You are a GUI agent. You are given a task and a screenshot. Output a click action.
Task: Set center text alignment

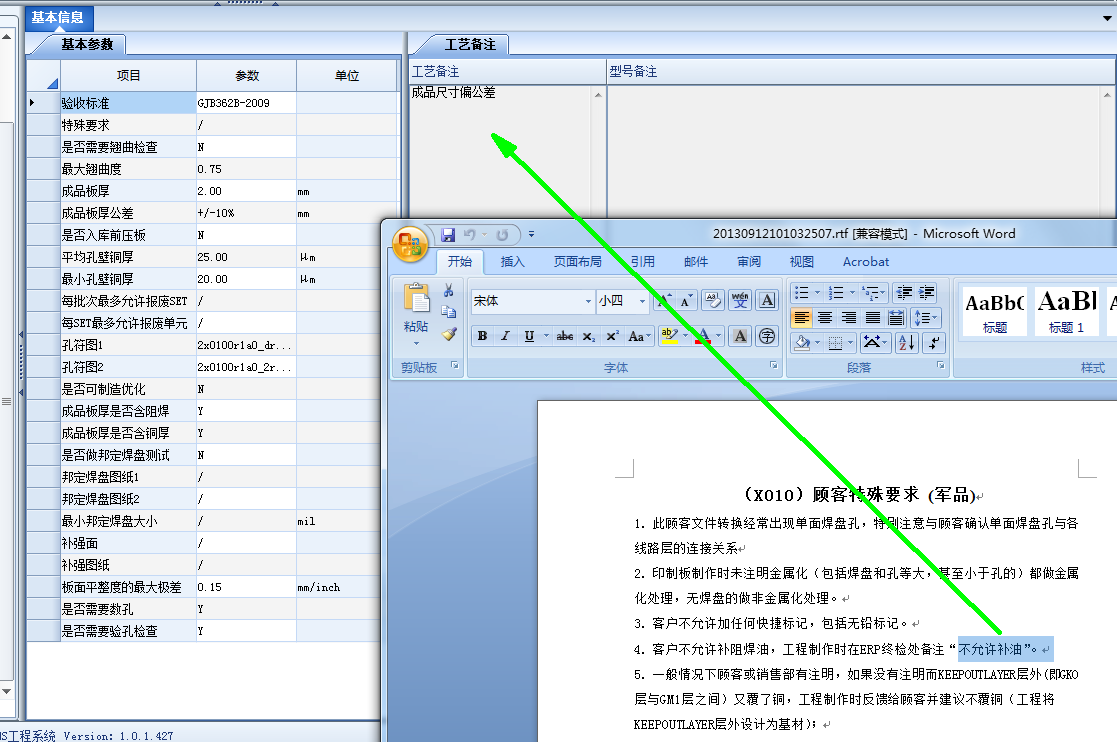(825, 318)
